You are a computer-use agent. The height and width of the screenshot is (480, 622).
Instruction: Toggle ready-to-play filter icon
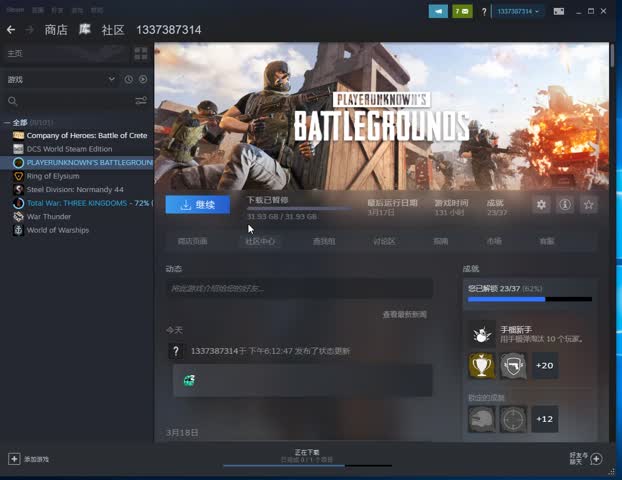tap(143, 79)
